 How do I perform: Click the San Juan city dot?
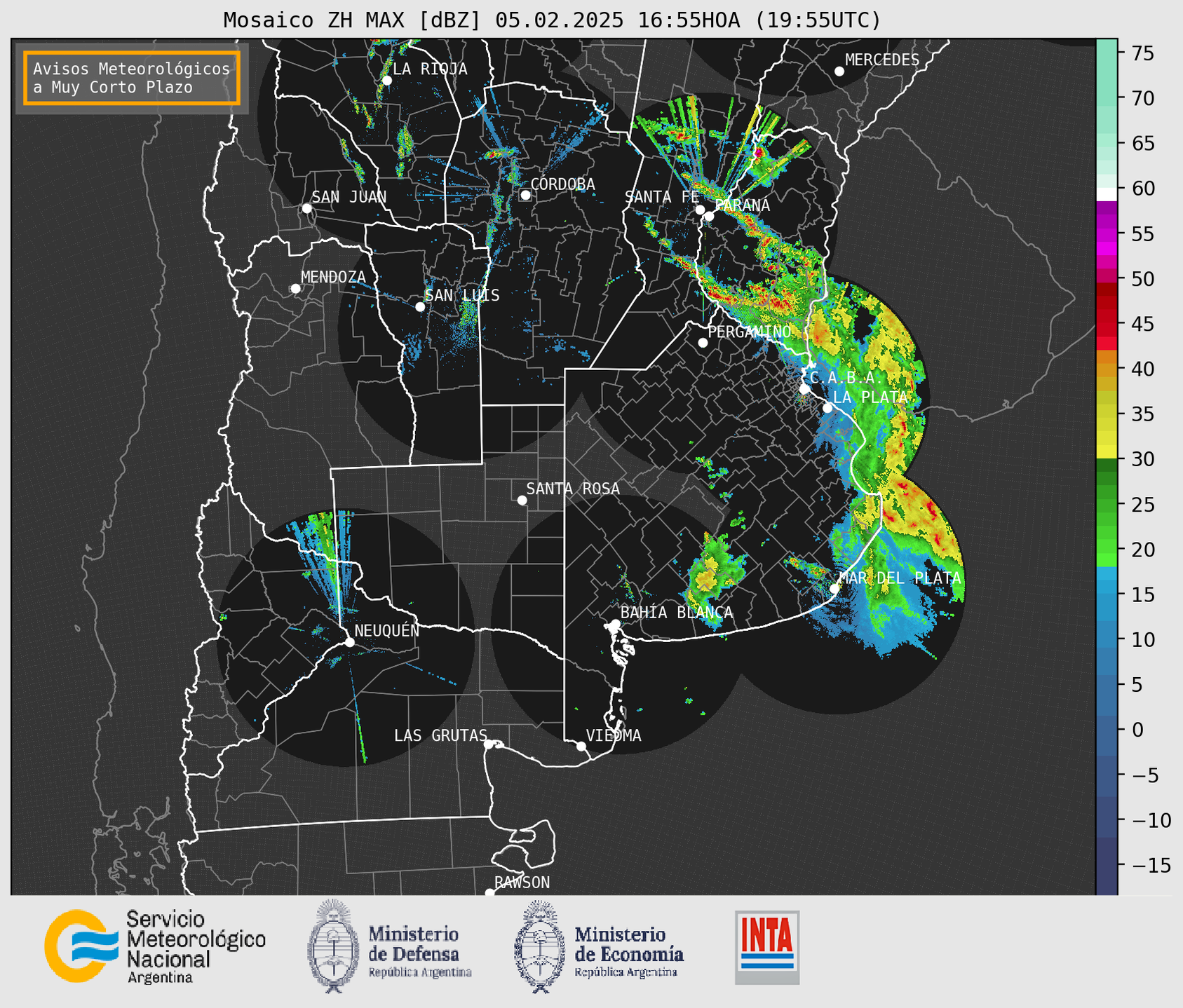(x=306, y=208)
